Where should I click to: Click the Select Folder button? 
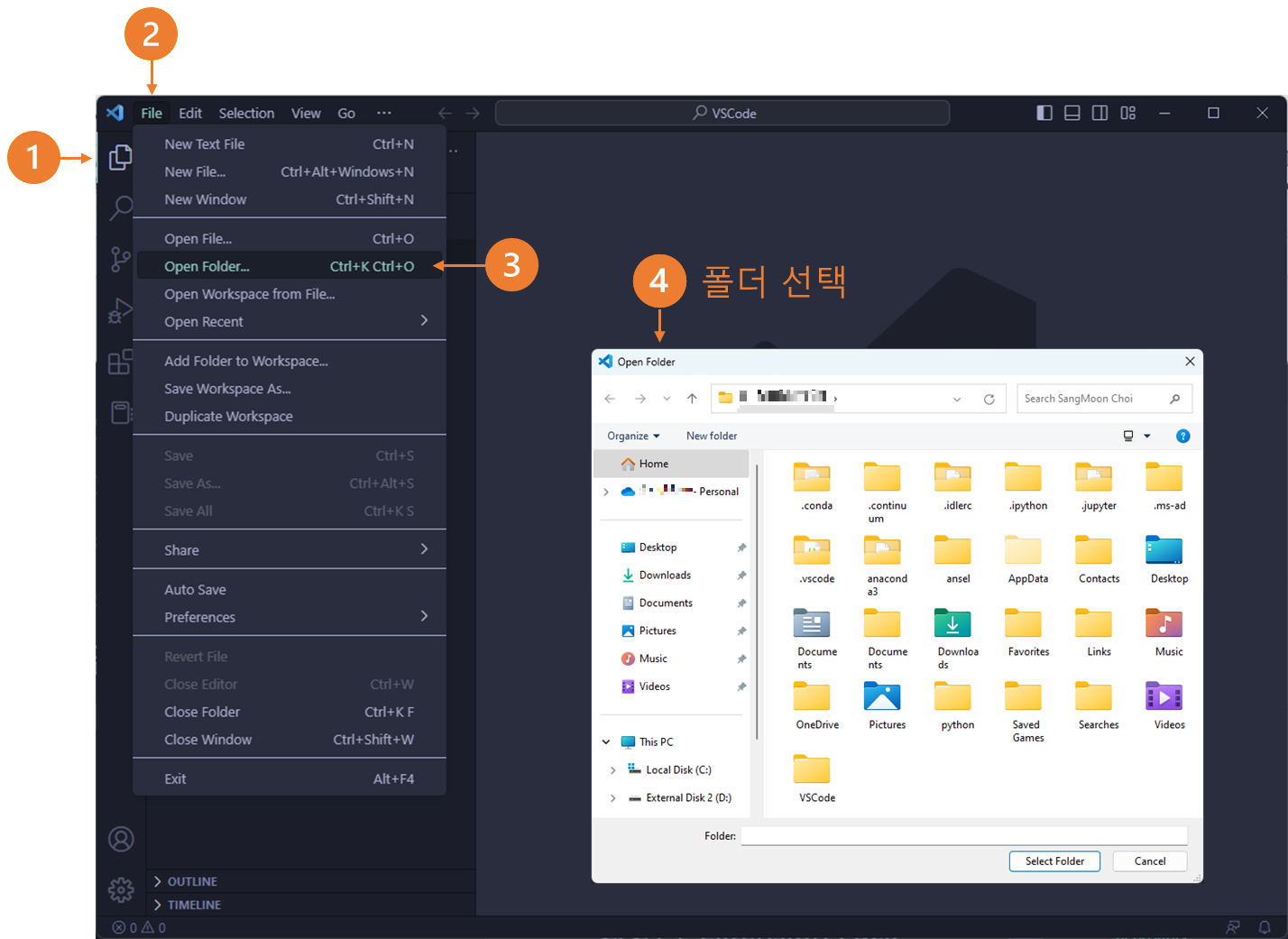(x=1055, y=861)
